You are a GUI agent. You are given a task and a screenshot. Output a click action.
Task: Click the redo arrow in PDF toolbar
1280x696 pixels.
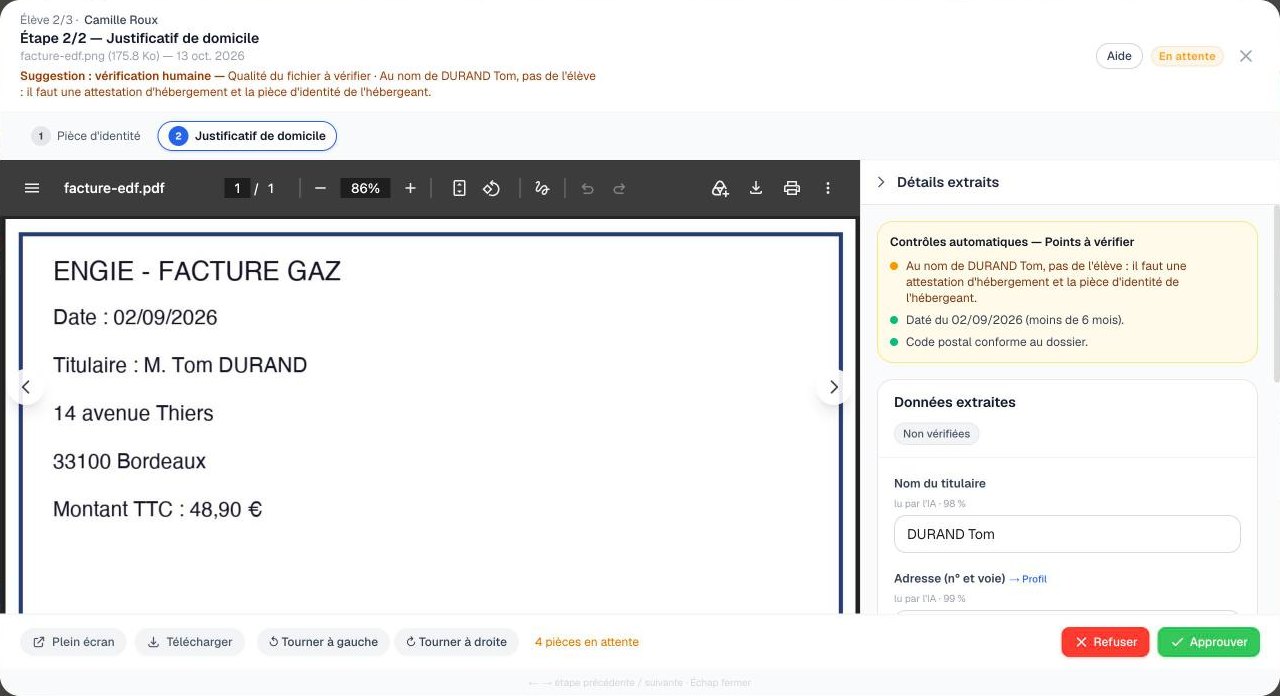pos(619,188)
